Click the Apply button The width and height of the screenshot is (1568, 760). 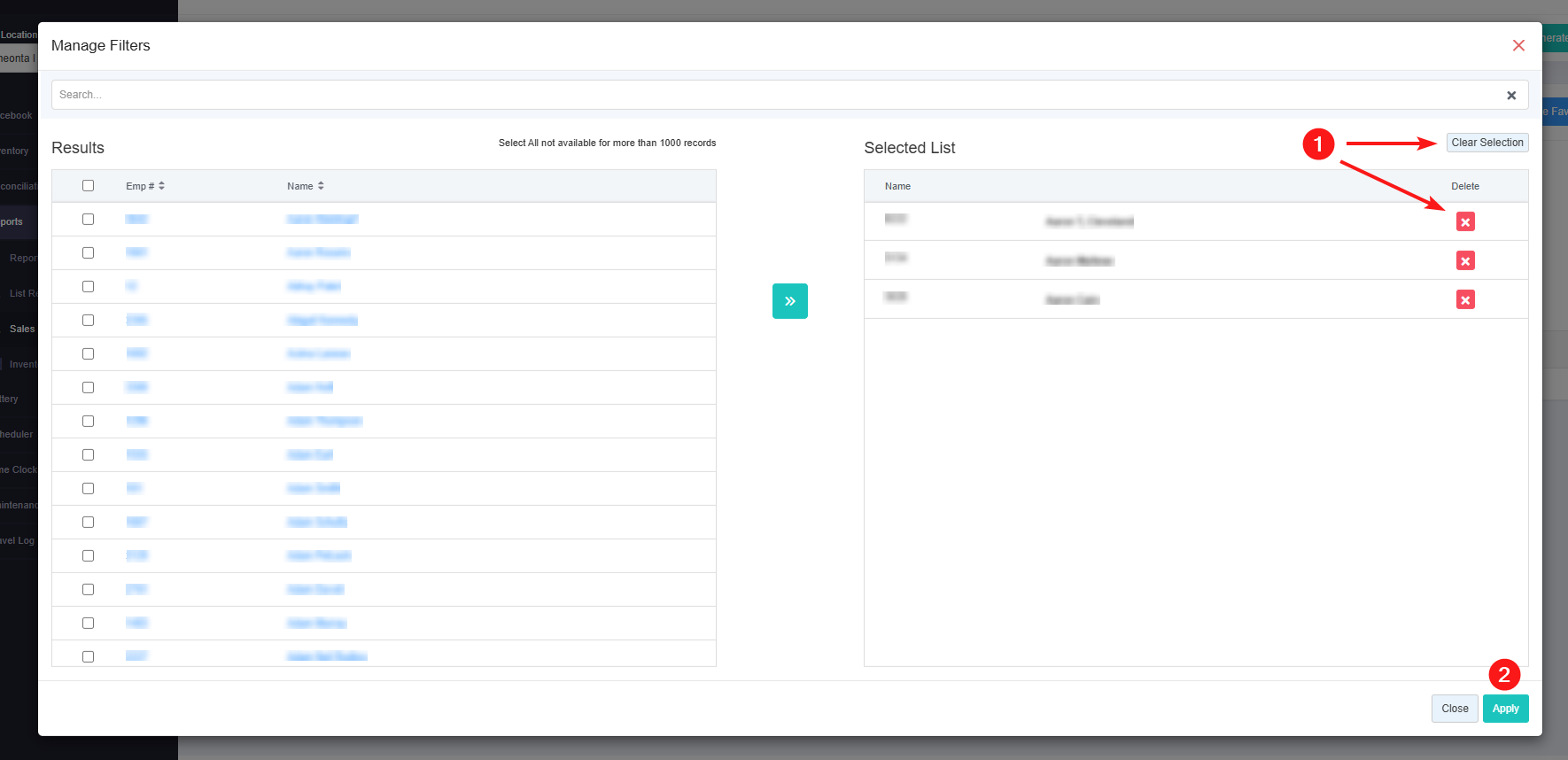1505,709
